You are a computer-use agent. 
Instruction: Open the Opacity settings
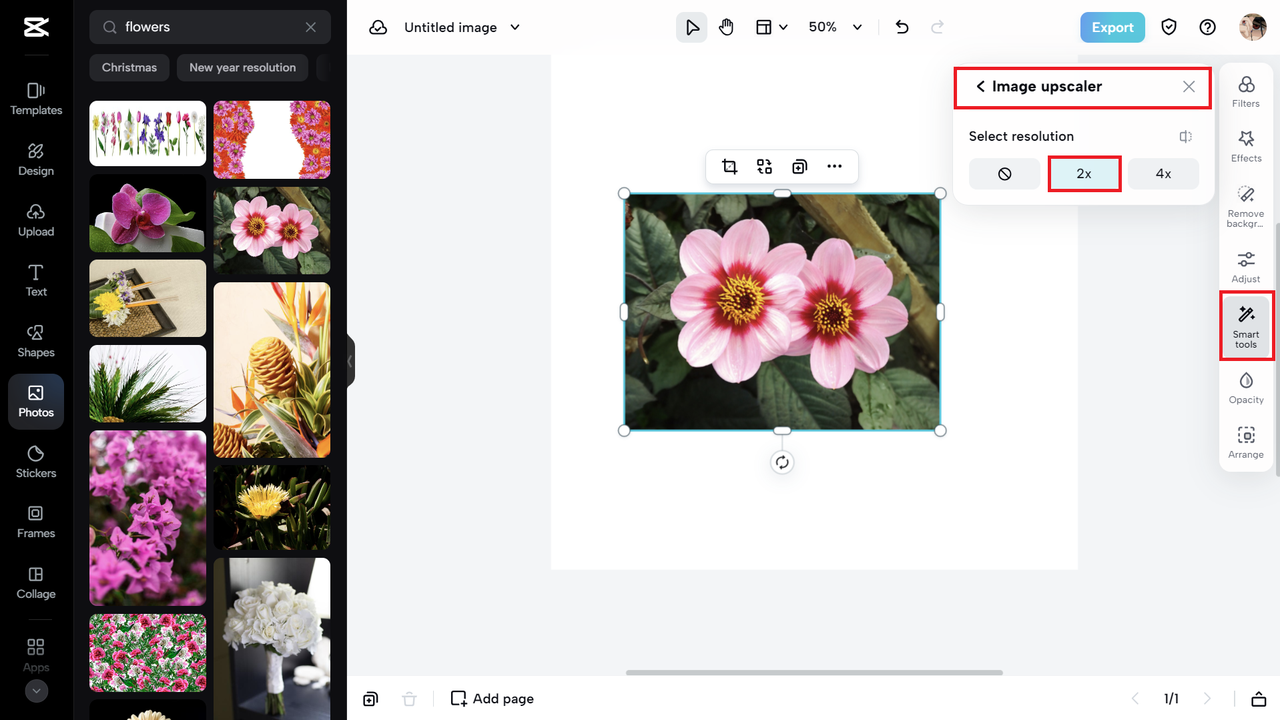point(1246,387)
